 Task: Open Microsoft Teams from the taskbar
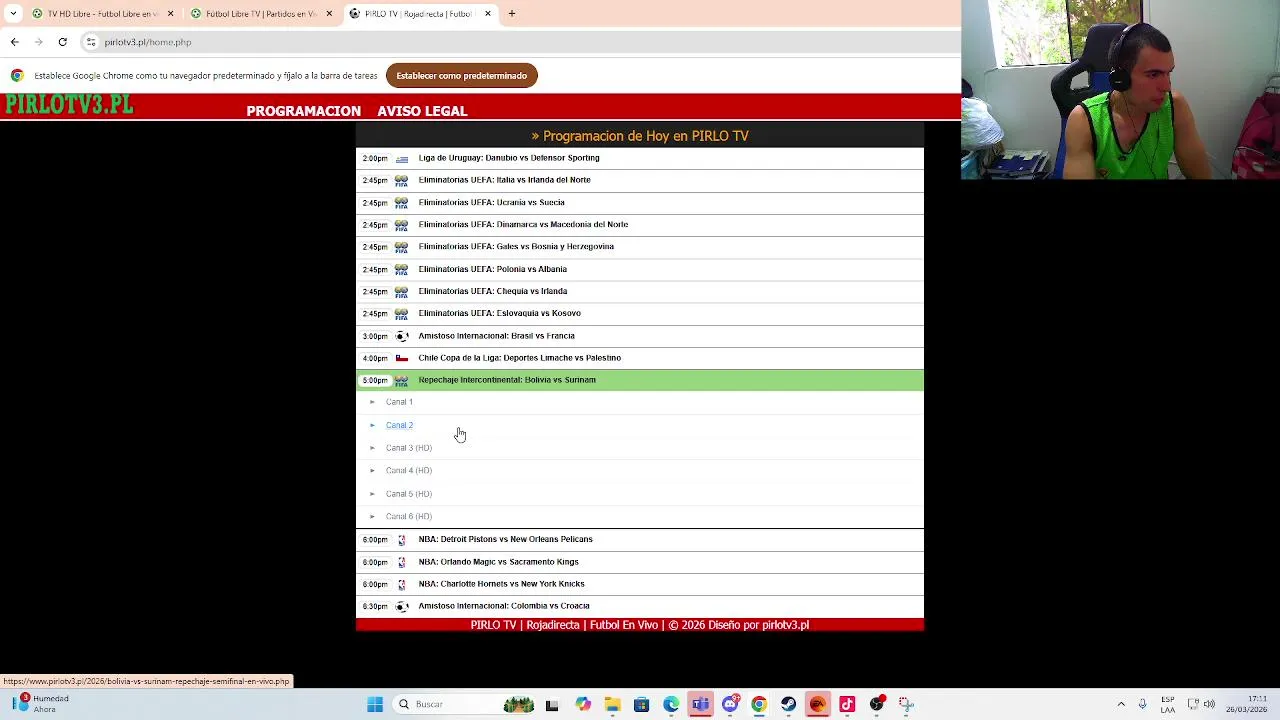[700, 704]
